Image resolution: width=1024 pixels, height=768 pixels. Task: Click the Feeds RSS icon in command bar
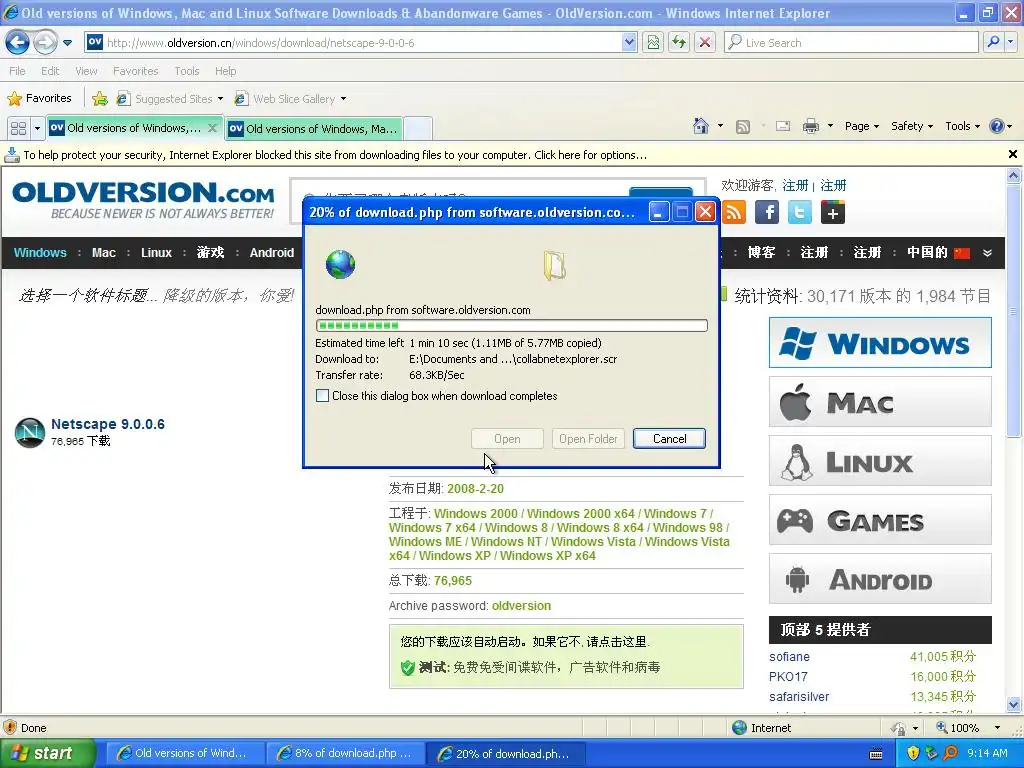[743, 127]
